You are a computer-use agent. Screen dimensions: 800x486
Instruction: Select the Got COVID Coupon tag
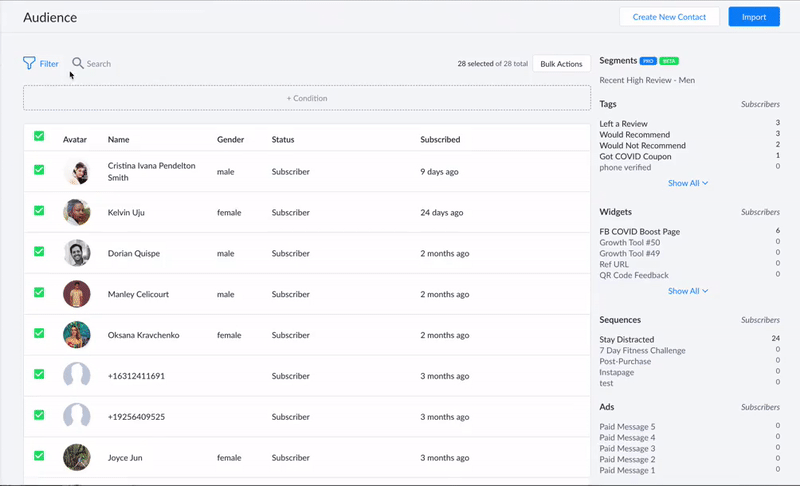pos(635,157)
